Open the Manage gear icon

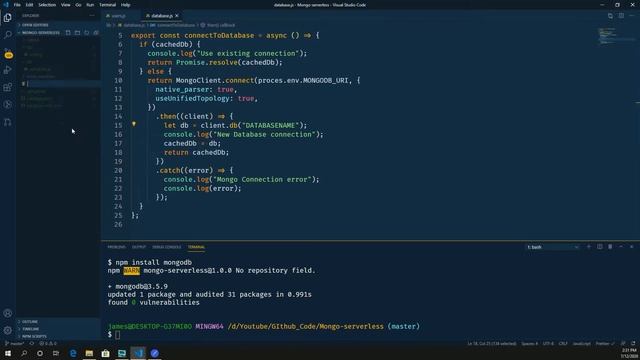click(x=8, y=330)
